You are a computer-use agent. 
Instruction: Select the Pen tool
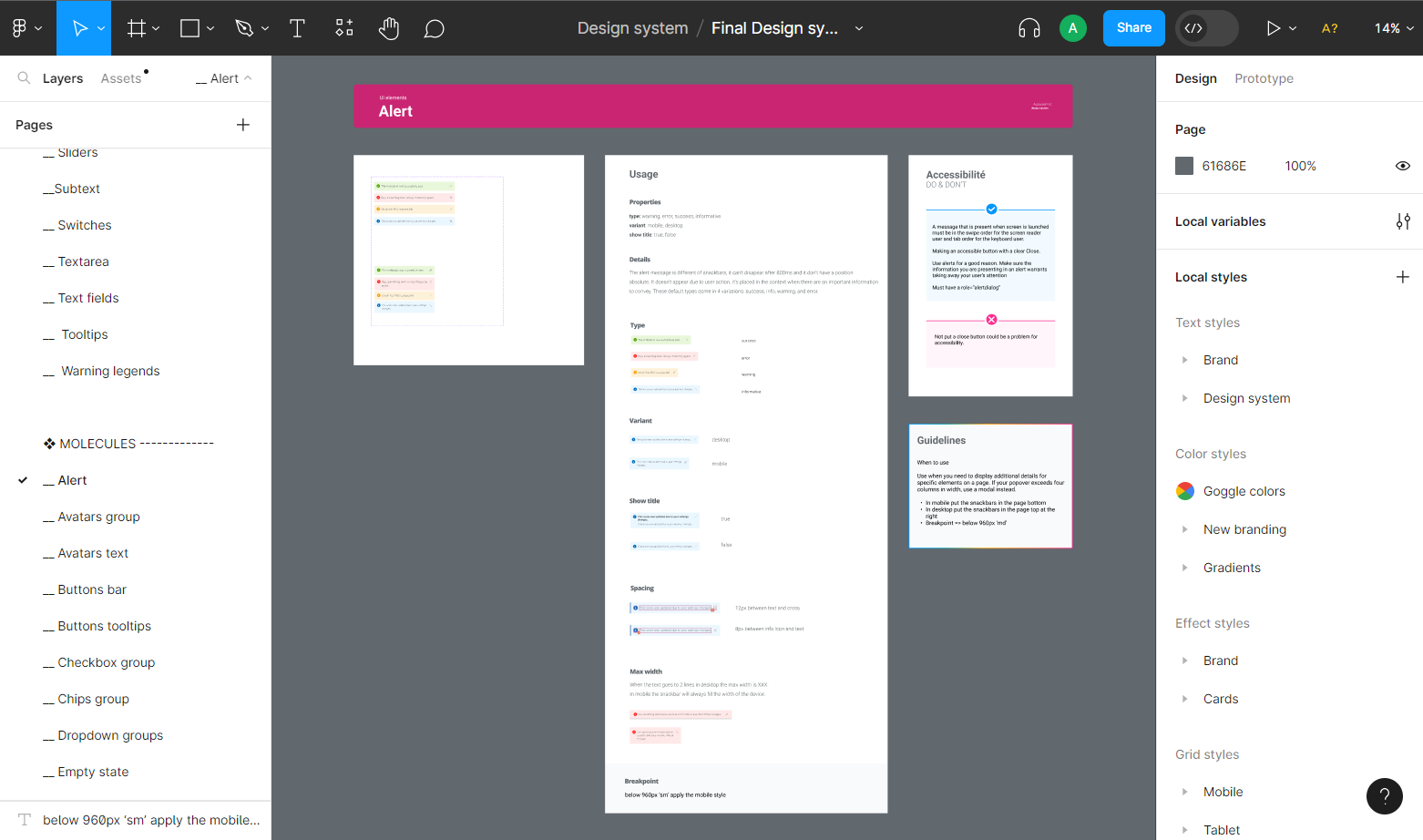coord(244,28)
